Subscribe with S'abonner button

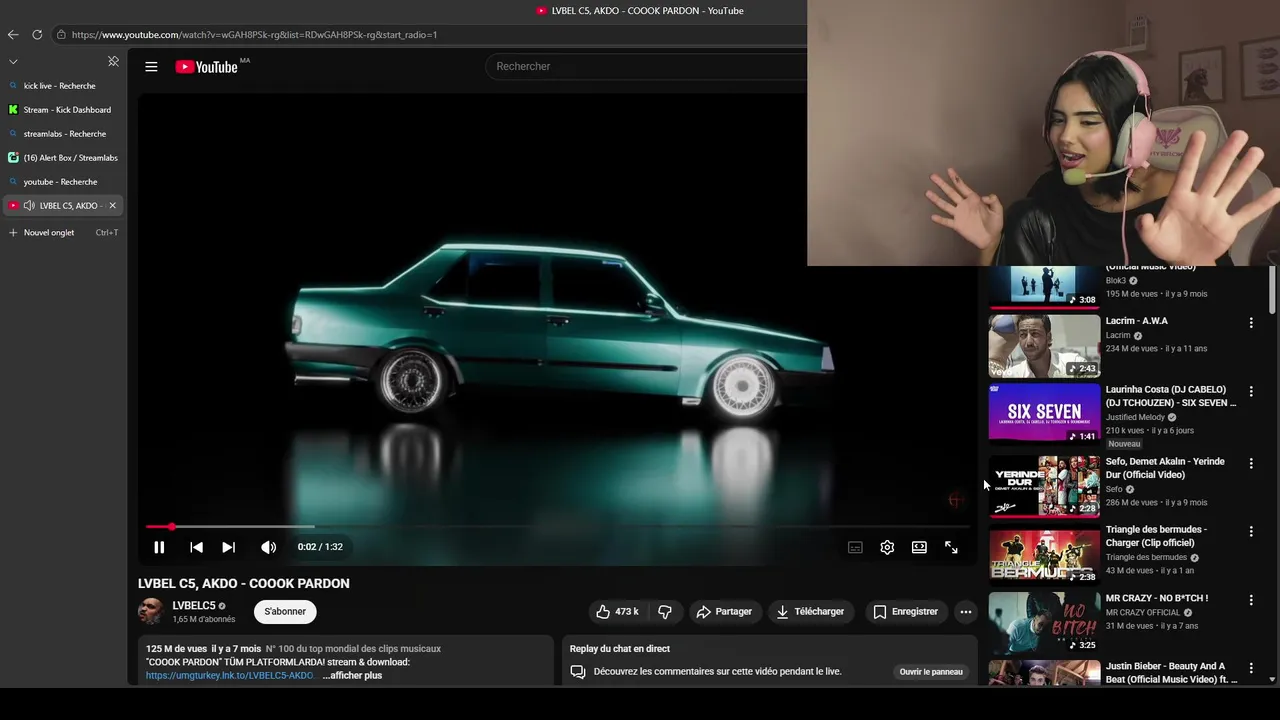pyautogui.click(x=285, y=611)
